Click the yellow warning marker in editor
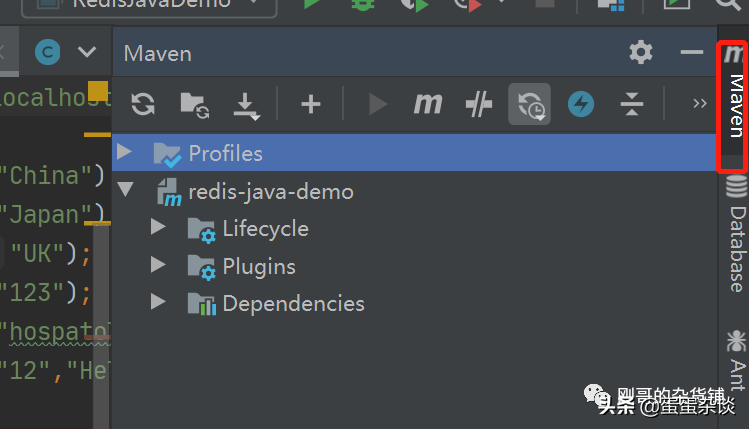Screen dimensions: 749x429 point(98,91)
